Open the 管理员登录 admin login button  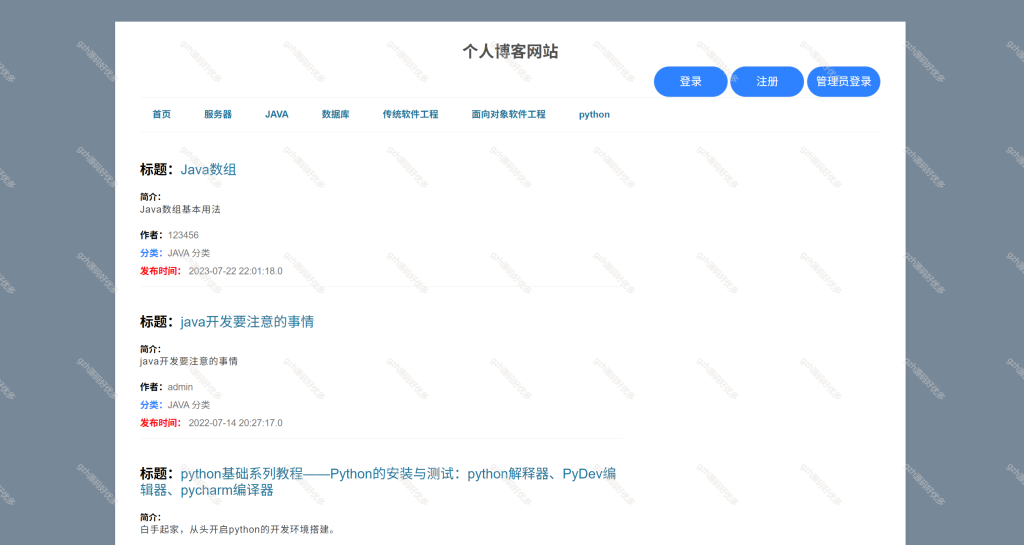click(x=843, y=82)
